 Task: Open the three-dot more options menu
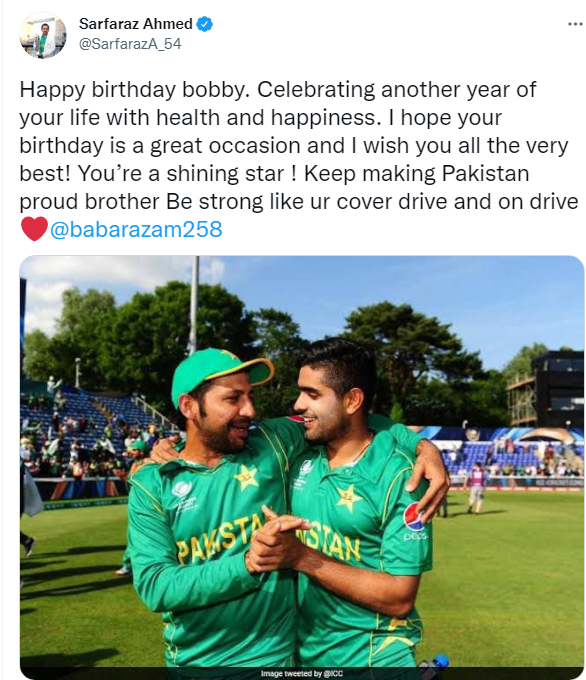pyautogui.click(x=575, y=24)
